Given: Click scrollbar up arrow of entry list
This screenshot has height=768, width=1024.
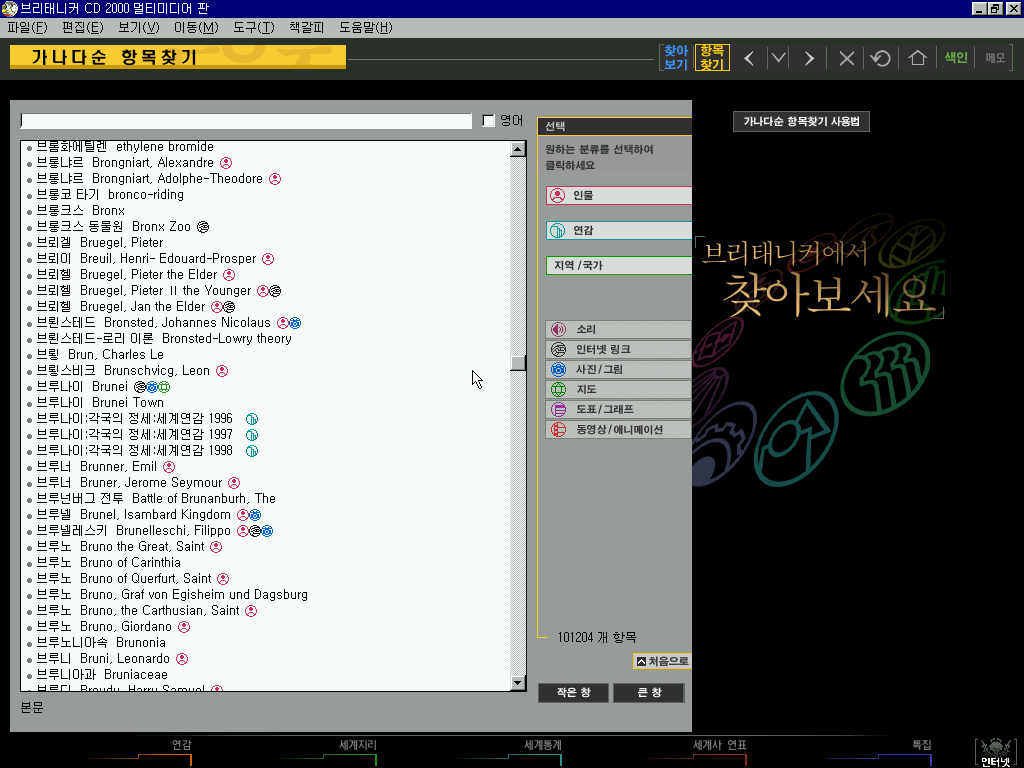Looking at the screenshot, I should point(518,149).
